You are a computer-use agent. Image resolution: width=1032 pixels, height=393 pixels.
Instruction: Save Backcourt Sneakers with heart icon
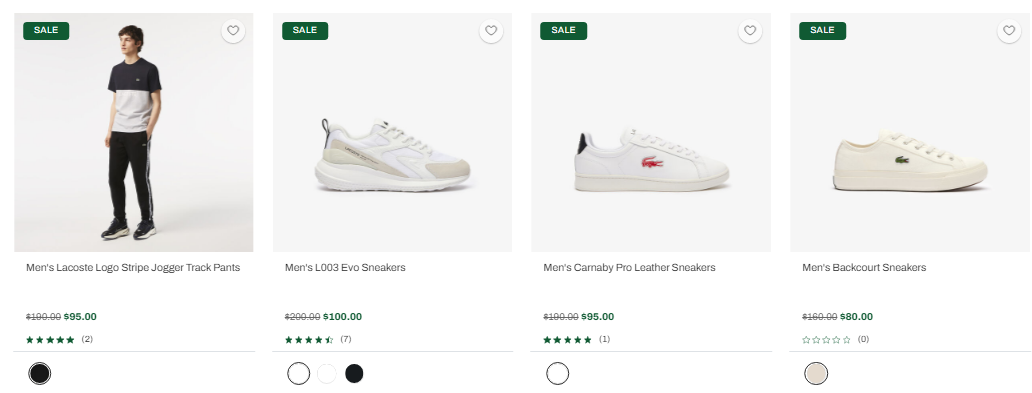click(x=1009, y=30)
